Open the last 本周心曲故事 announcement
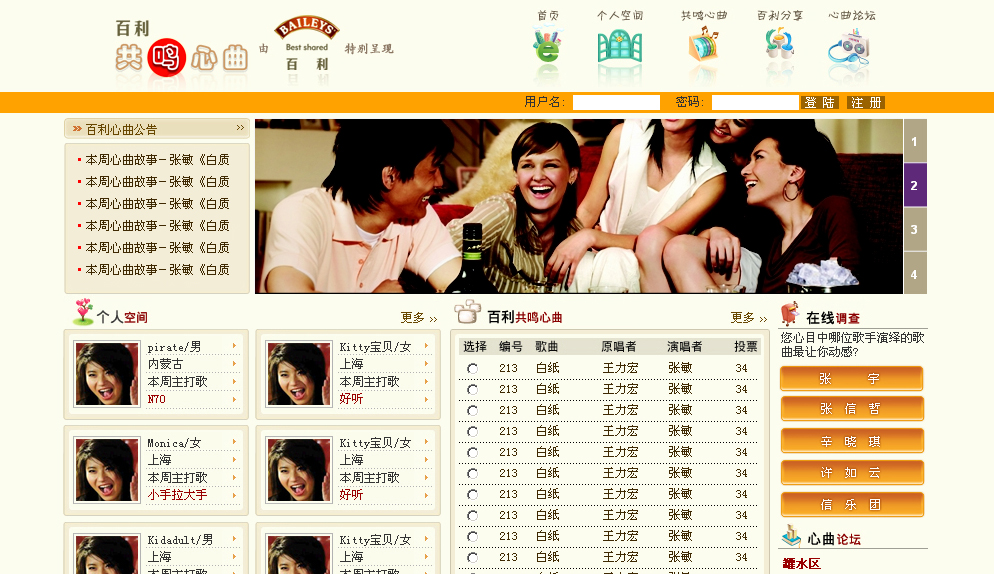 point(157,270)
